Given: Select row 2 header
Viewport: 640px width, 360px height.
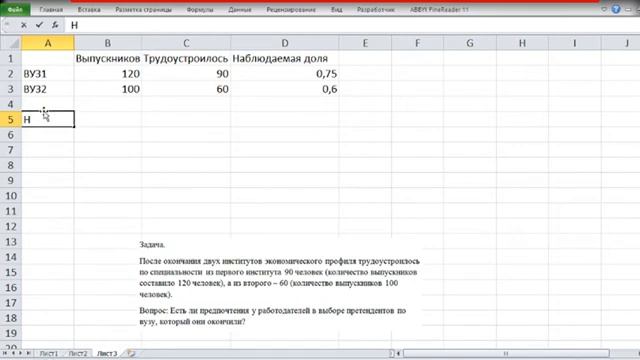Looking at the screenshot, I should pos(11,74).
